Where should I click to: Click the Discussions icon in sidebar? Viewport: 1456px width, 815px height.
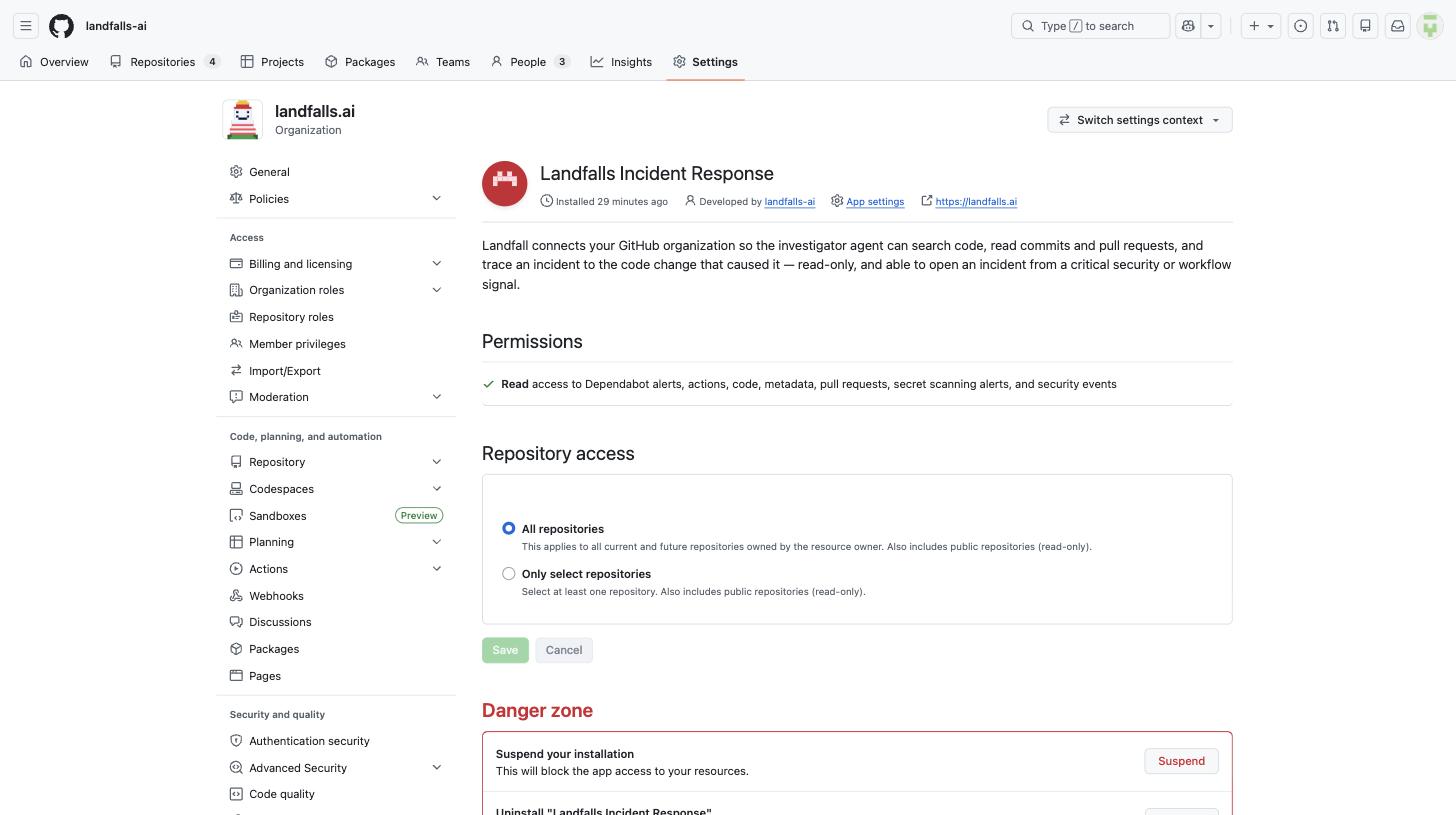tap(236, 622)
